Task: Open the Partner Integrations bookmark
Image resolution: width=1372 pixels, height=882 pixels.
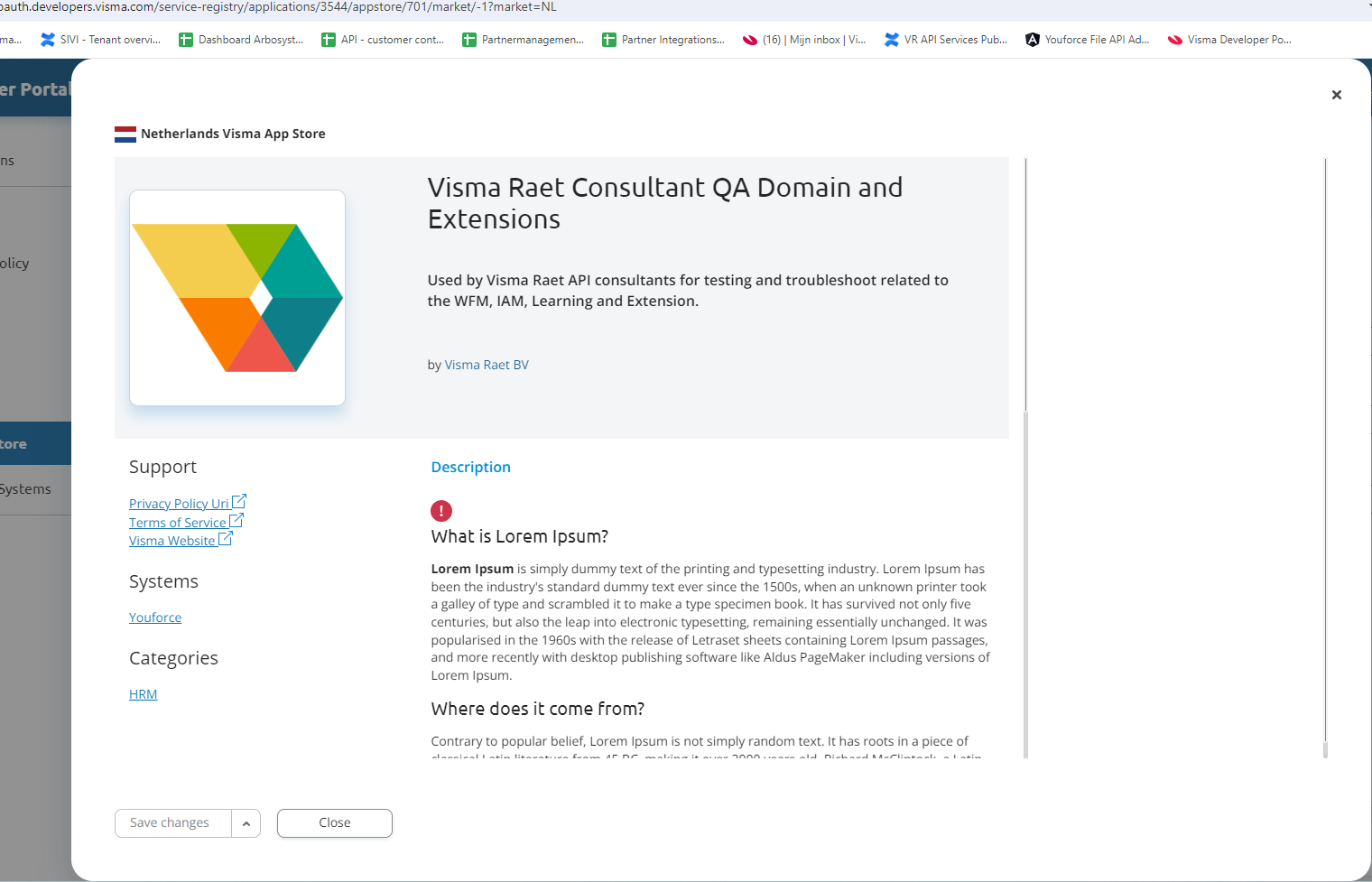Action: pyautogui.click(x=663, y=39)
